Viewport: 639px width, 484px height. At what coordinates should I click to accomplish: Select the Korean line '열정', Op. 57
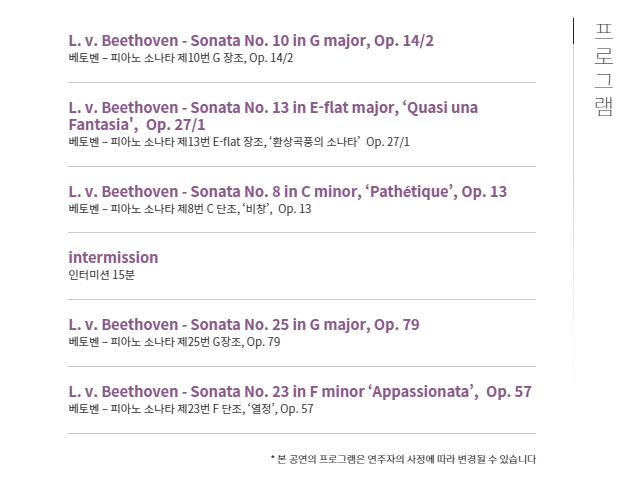click(x=191, y=409)
